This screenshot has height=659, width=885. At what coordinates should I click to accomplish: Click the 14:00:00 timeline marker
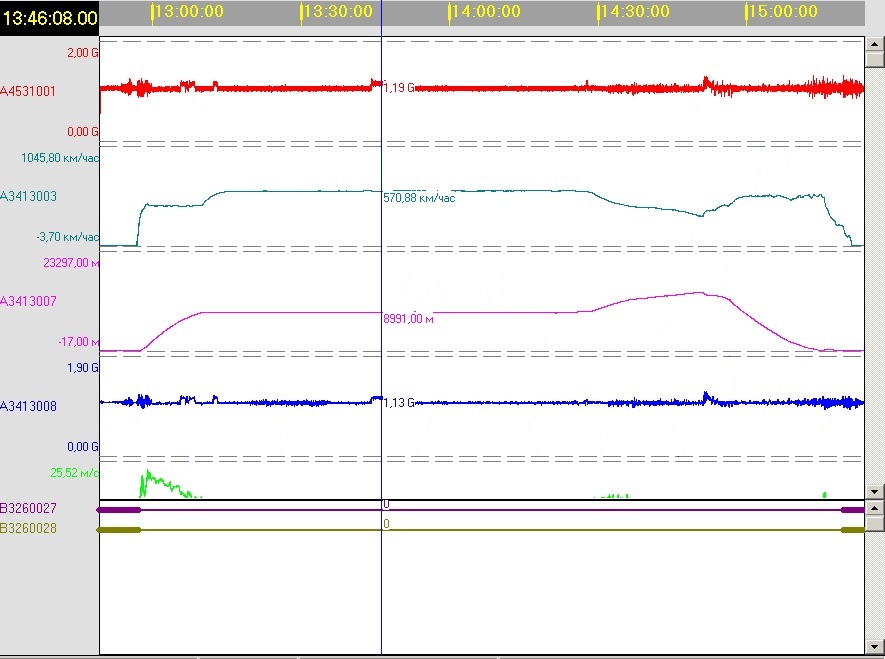pos(485,12)
